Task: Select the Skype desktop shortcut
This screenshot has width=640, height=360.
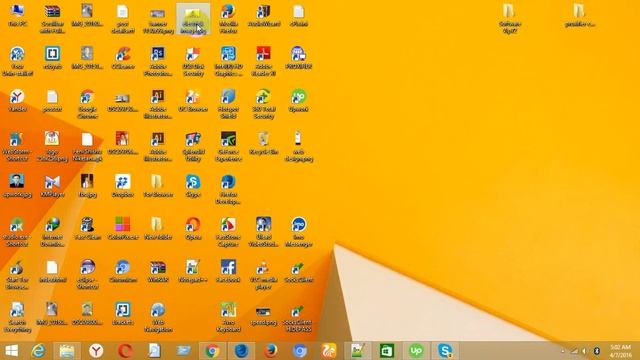Action: pos(193,186)
